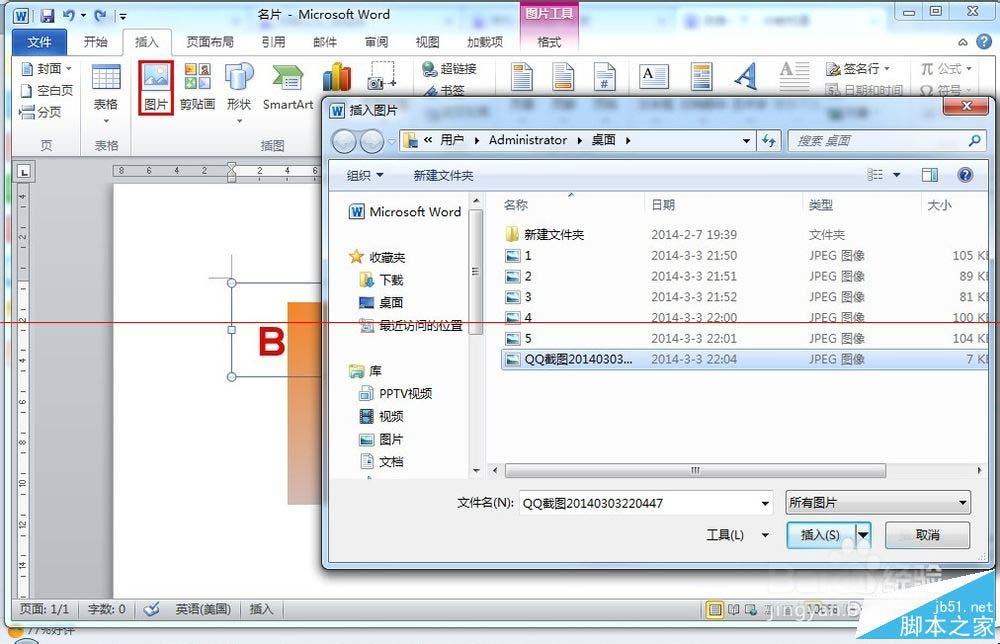Open the 所有图片 file type dropdown
The height and width of the screenshot is (644, 1000).
877,502
